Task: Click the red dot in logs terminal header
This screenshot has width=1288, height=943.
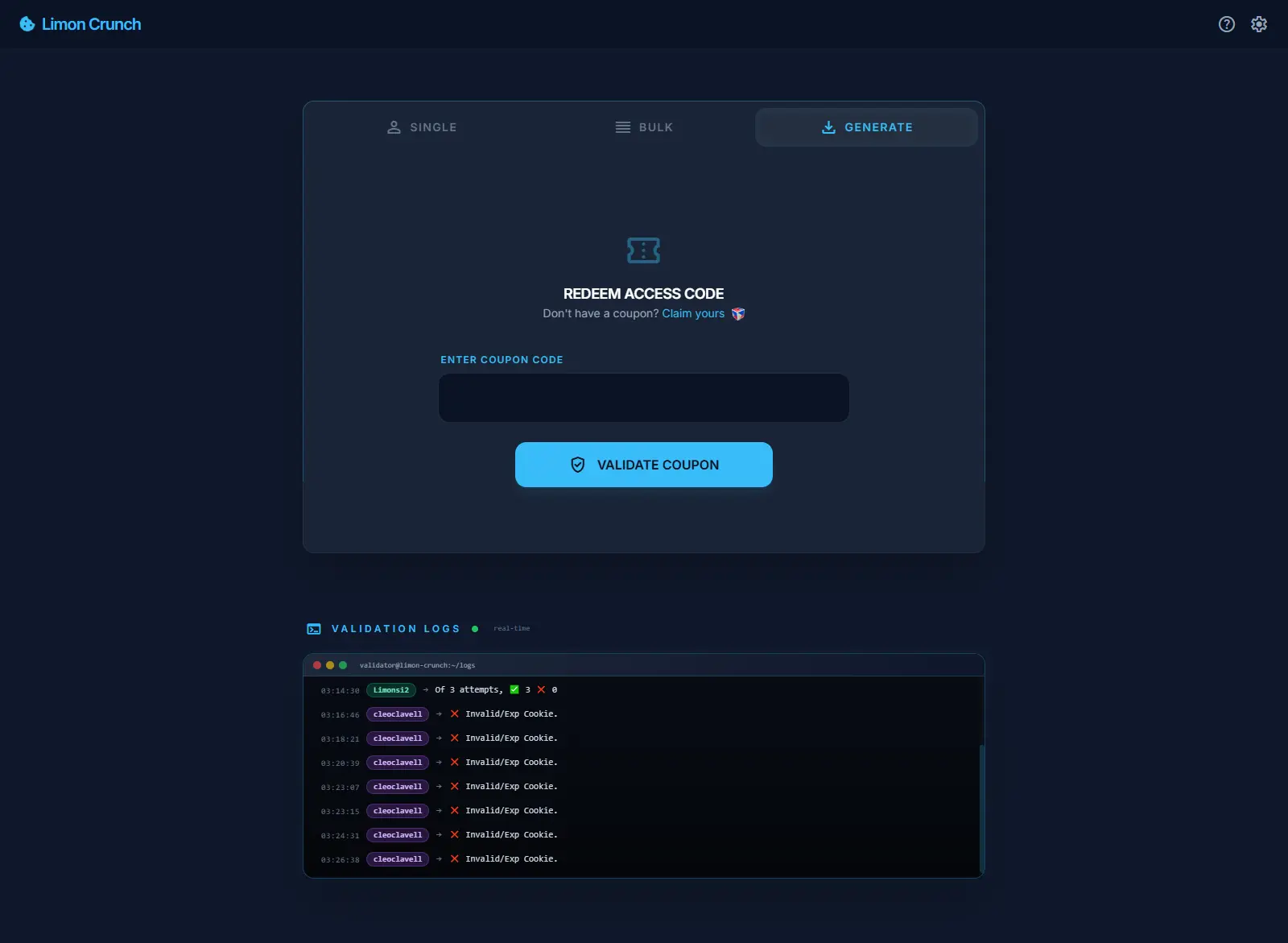Action: (317, 665)
